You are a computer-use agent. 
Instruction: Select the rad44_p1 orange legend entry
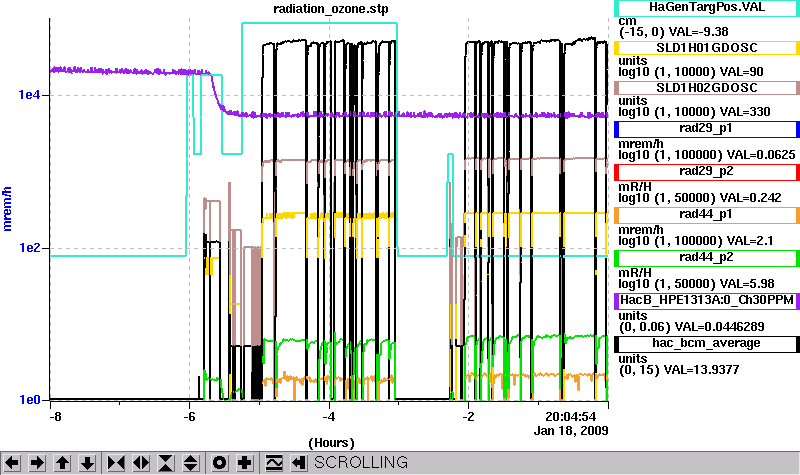coord(707,215)
